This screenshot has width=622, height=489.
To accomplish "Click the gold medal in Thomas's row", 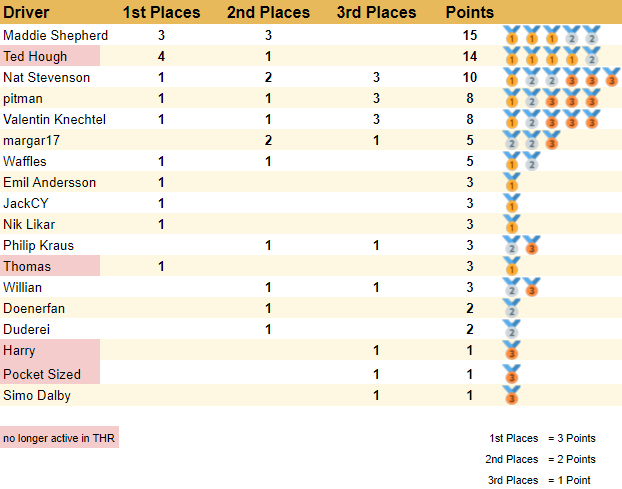I will tap(512, 267).
